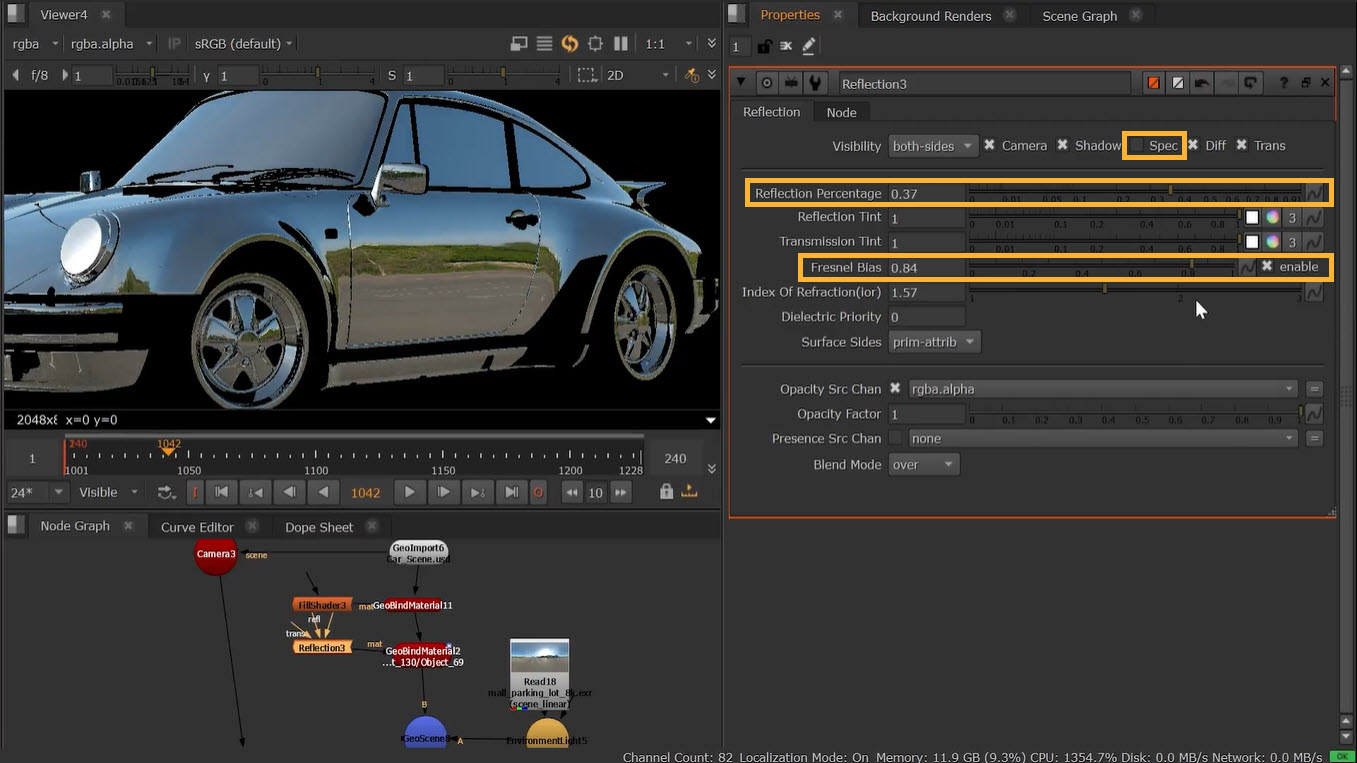Click the orange refresh viewer icon

570,44
